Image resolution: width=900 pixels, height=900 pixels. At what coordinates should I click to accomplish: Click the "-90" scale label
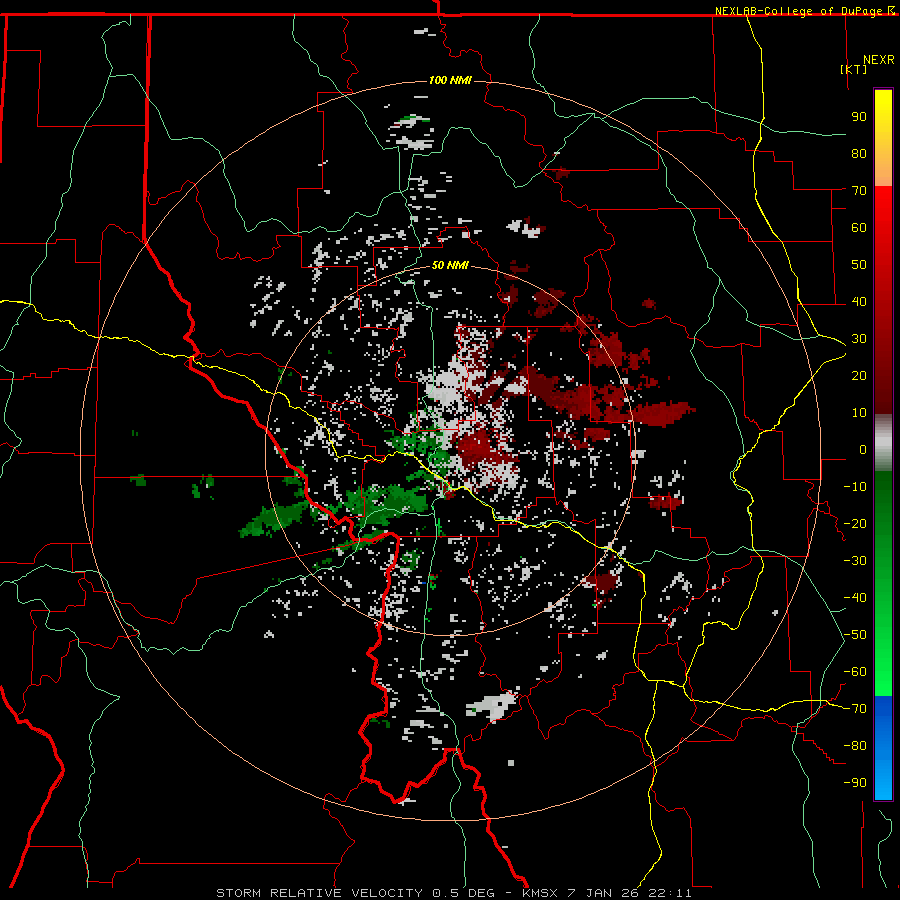855,783
